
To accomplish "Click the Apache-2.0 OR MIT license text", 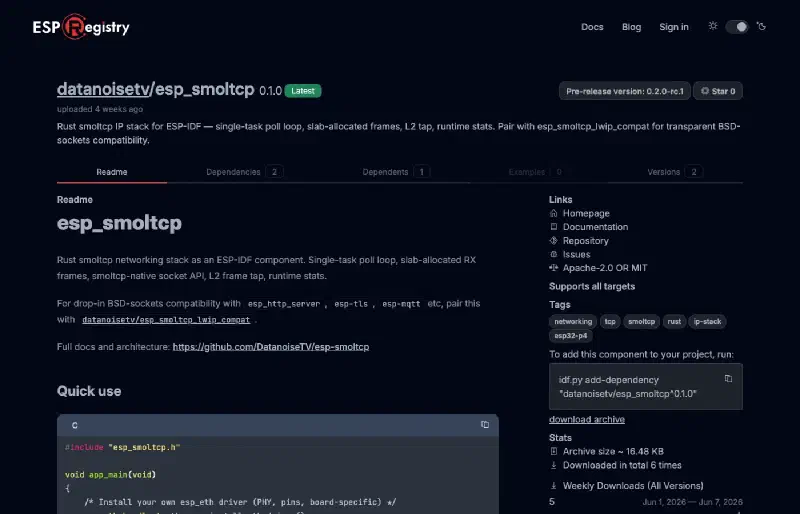I will pos(605,267).
